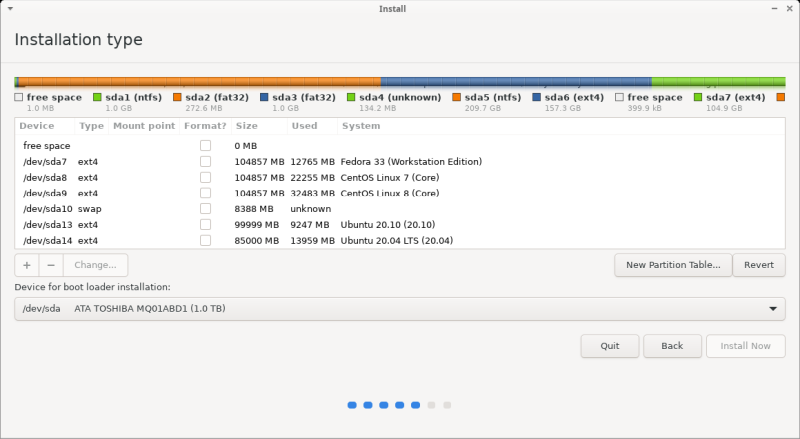Screen dimensions: 800x439
Task: Select the sda2 (fat32) orange legend swatch
Action: tap(178, 97)
